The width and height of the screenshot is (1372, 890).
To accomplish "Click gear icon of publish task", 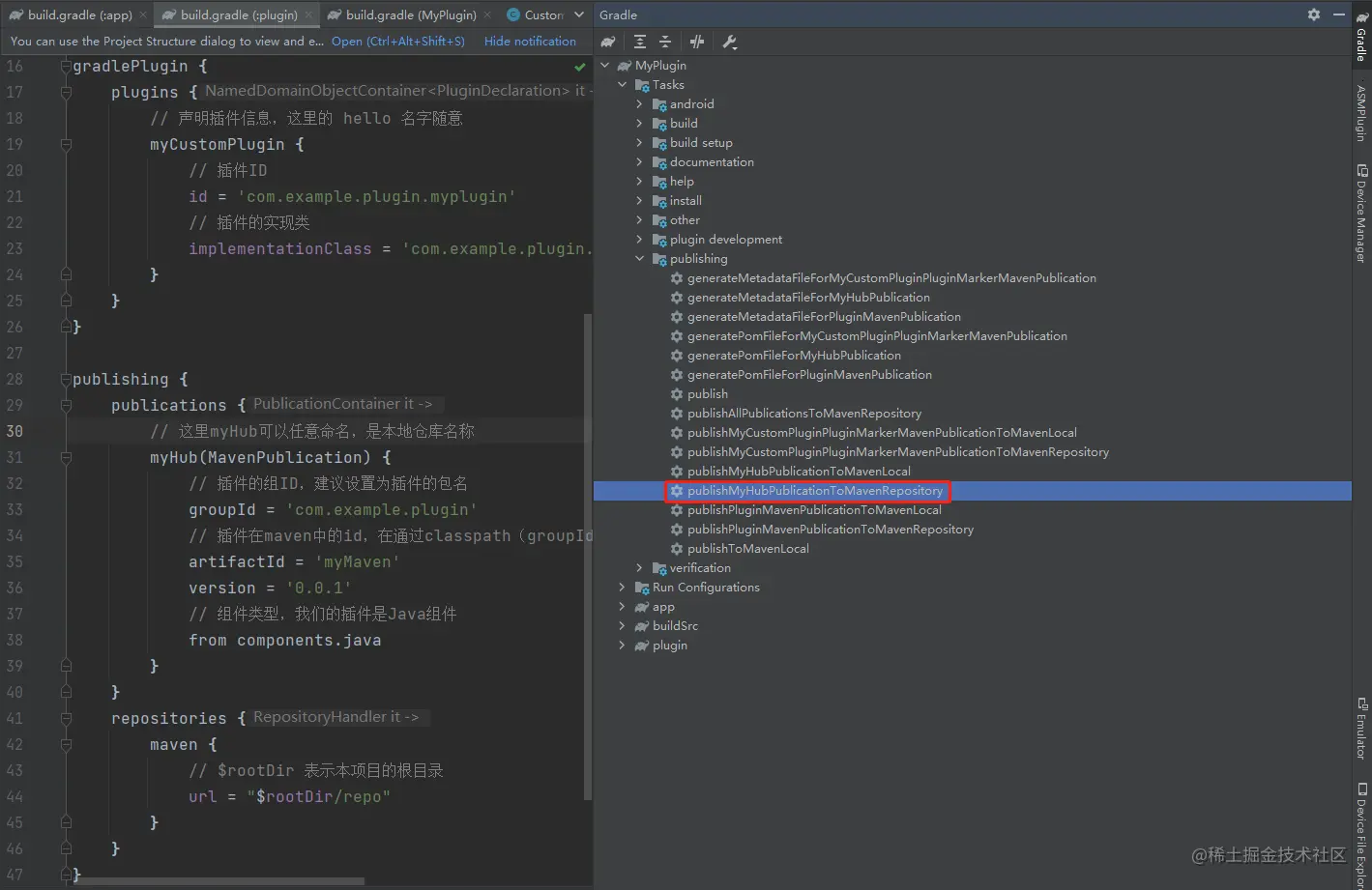I will coord(677,394).
